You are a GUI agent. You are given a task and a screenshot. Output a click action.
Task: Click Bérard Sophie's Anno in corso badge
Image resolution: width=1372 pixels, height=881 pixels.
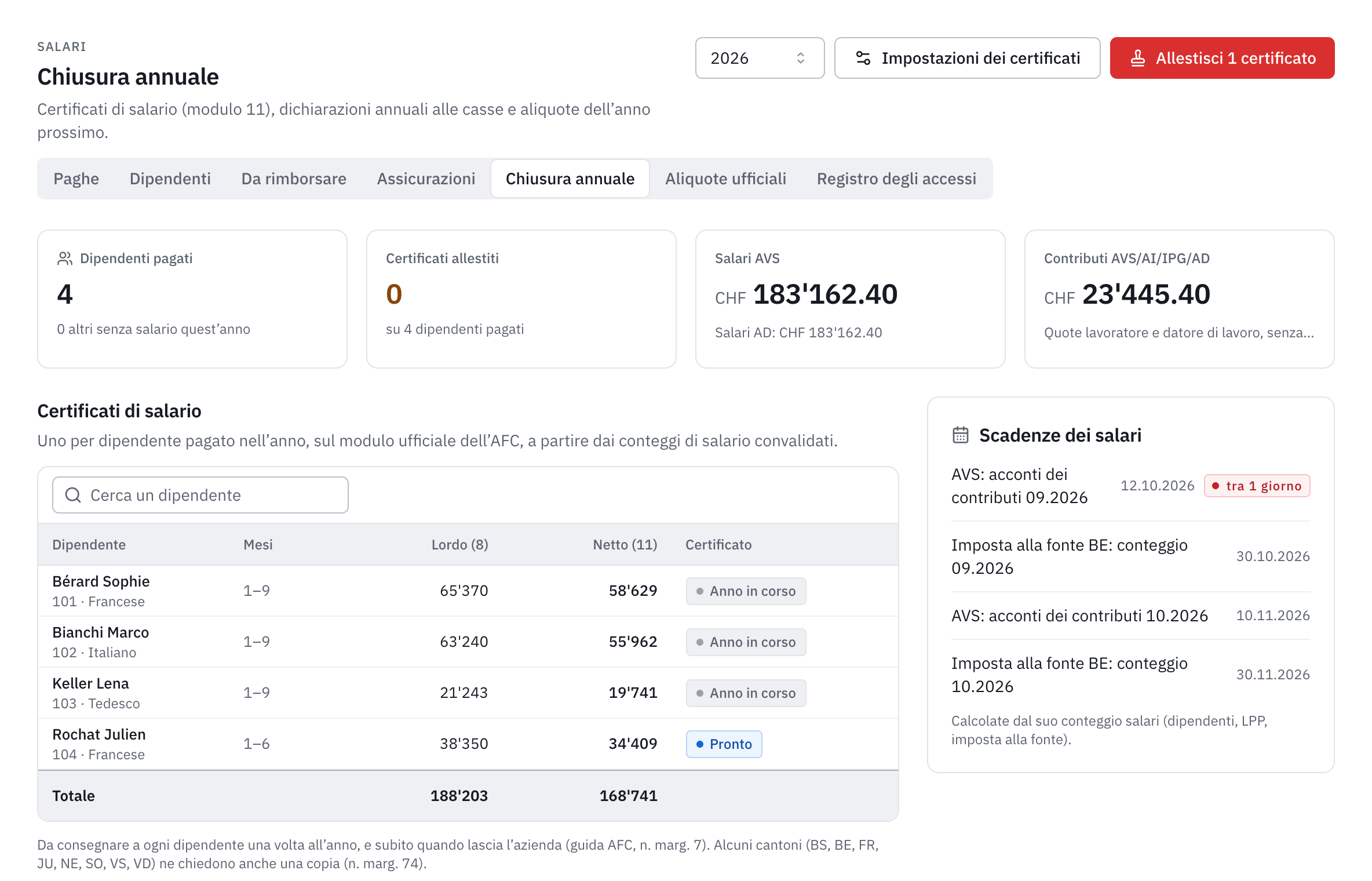pos(746,591)
